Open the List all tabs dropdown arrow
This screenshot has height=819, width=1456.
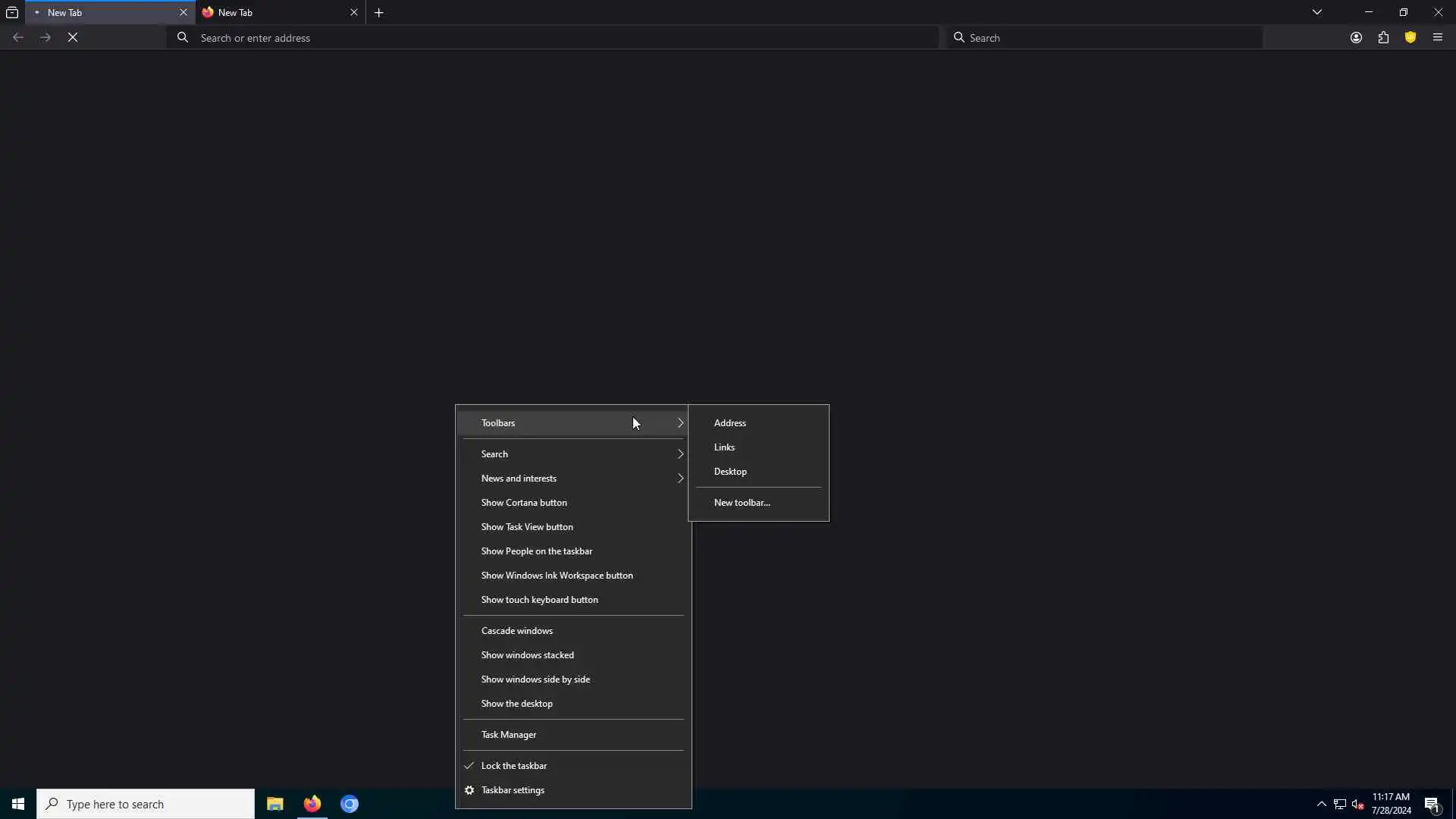pyautogui.click(x=1317, y=12)
